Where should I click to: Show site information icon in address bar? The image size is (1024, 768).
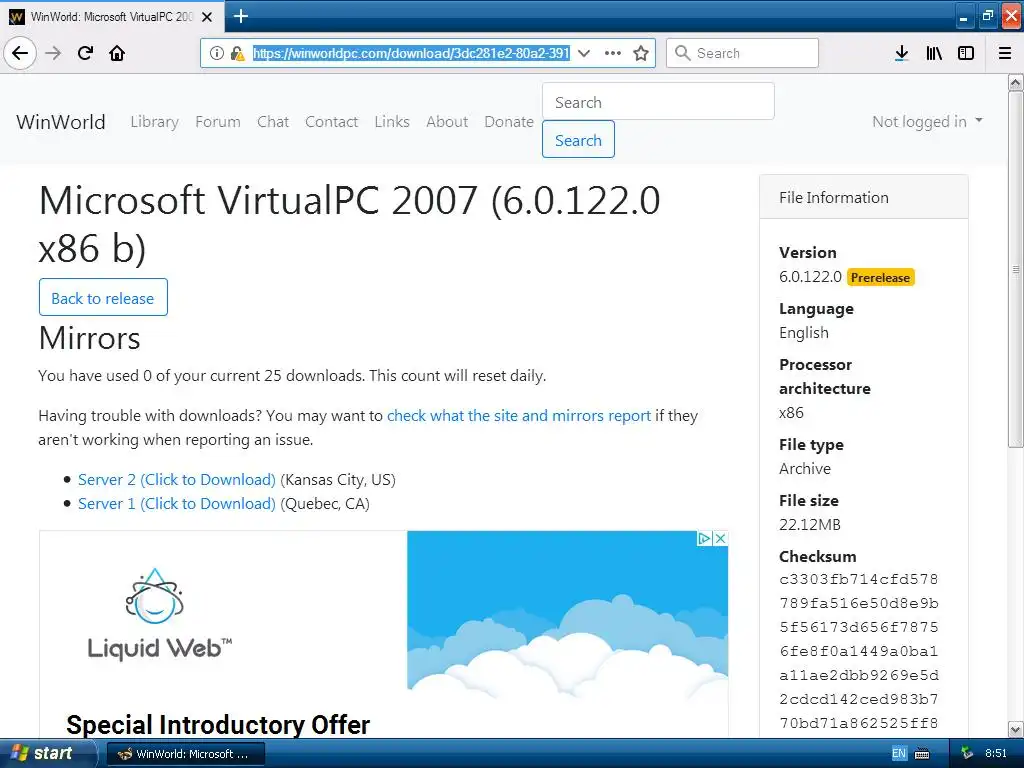[x=217, y=53]
